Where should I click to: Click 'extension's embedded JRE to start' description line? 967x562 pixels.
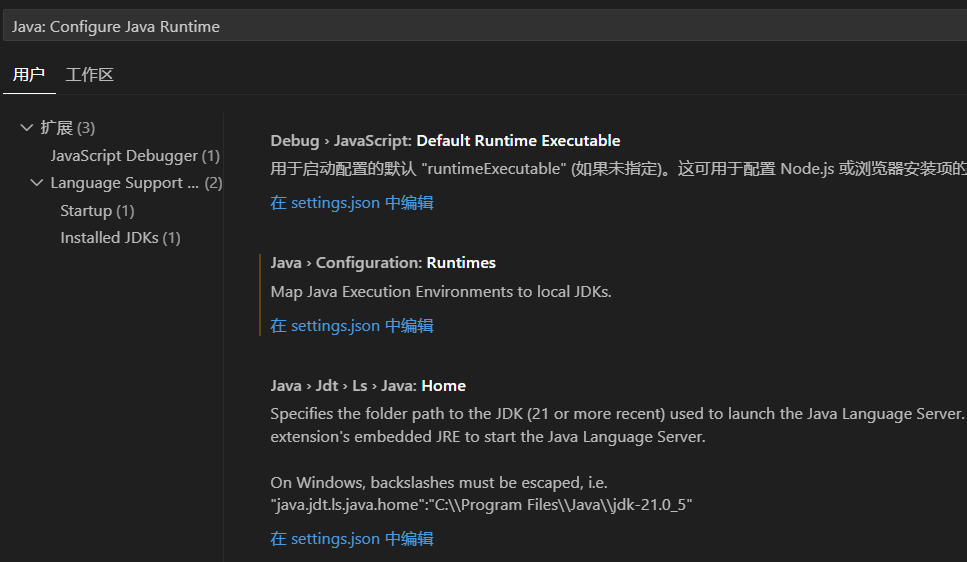click(x=488, y=436)
